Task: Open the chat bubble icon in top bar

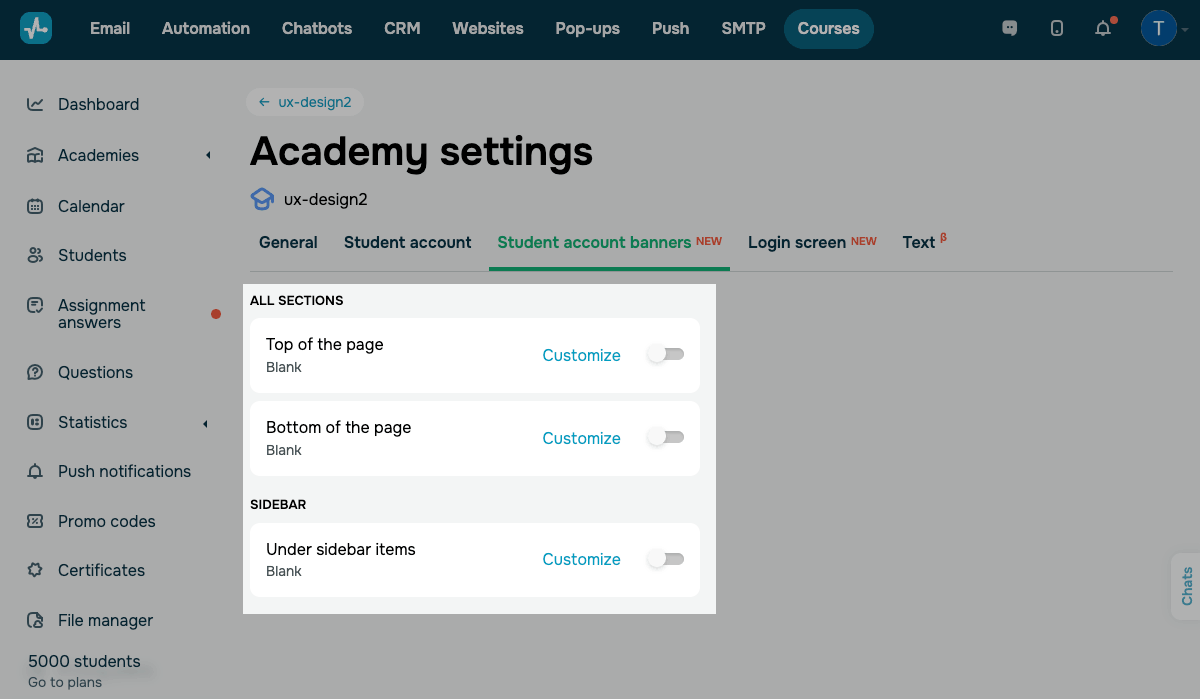Action: [1010, 29]
